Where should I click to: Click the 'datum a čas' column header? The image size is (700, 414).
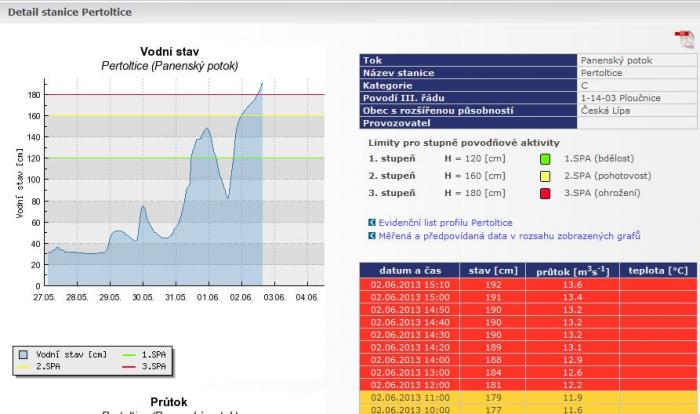pyautogui.click(x=407, y=270)
